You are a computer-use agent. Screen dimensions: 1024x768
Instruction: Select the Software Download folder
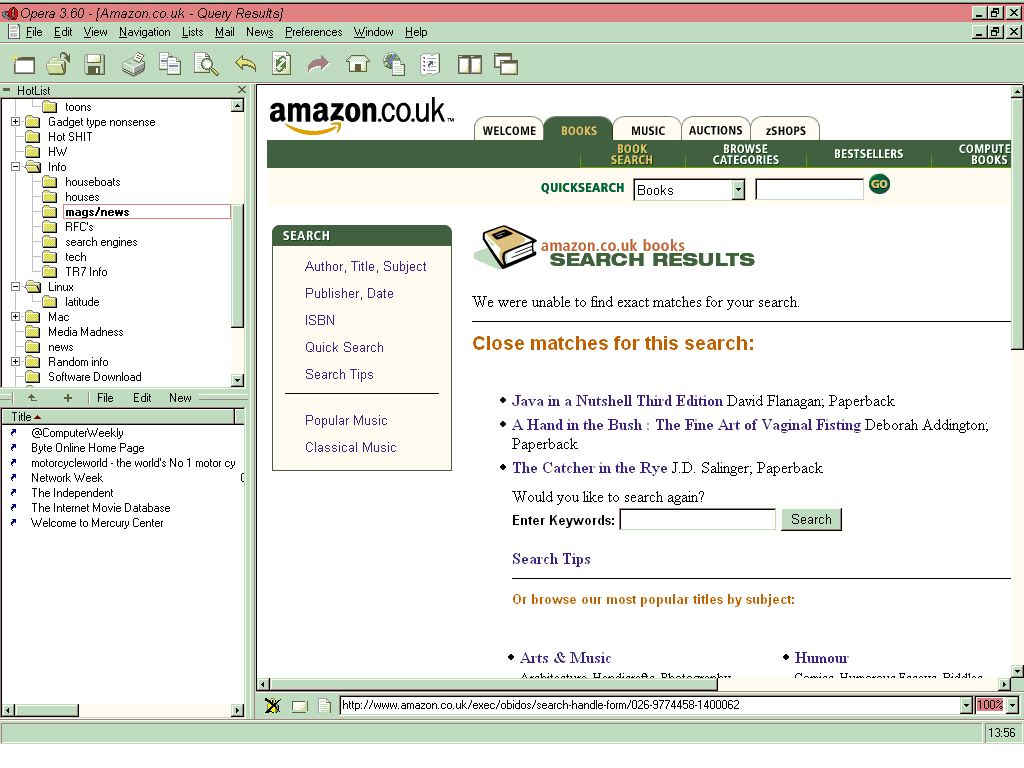pos(95,377)
